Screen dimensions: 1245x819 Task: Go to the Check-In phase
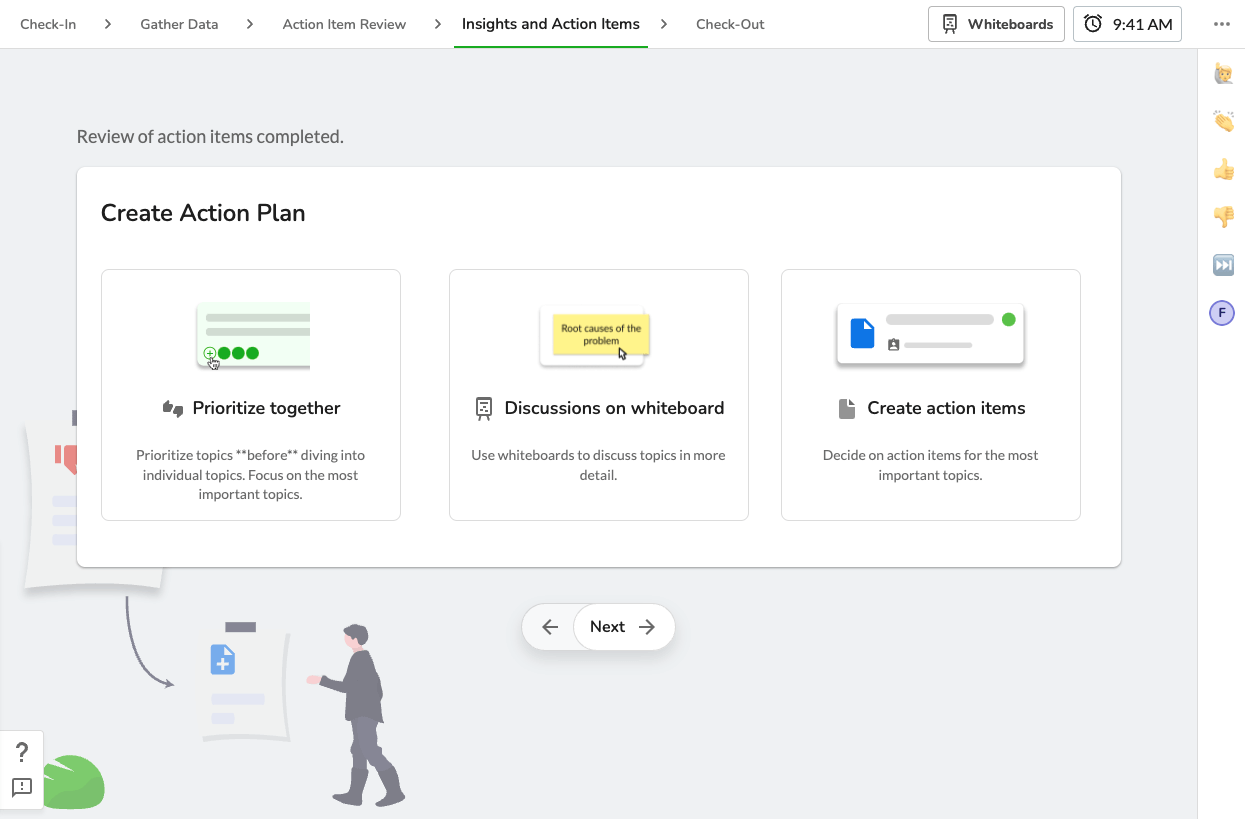(x=48, y=24)
